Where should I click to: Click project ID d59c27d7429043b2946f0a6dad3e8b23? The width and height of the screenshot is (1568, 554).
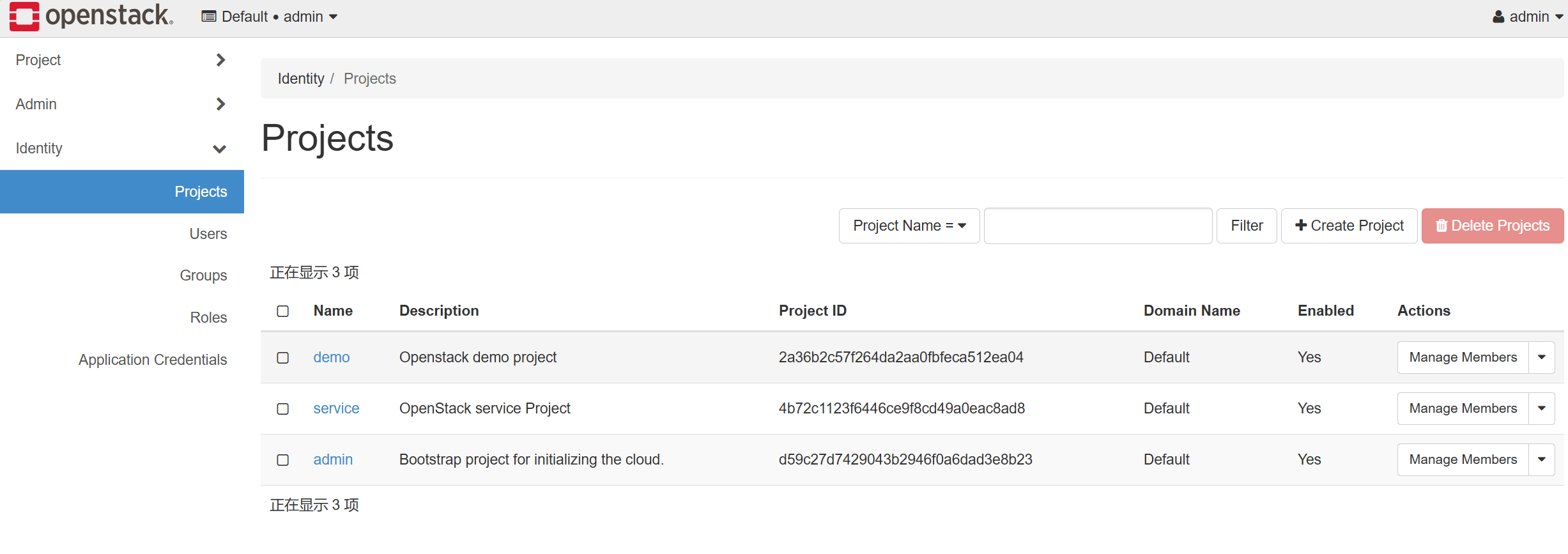(x=905, y=459)
